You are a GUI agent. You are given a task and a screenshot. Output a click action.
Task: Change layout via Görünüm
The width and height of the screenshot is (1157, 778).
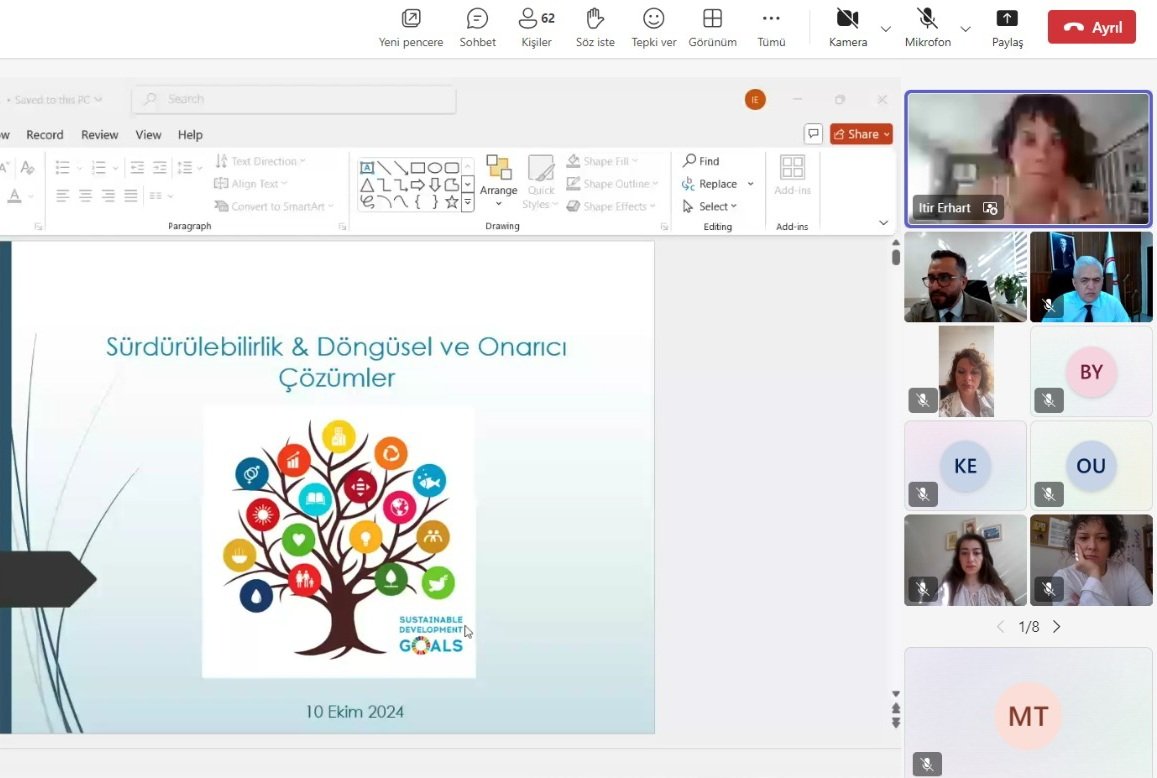[x=712, y=28]
